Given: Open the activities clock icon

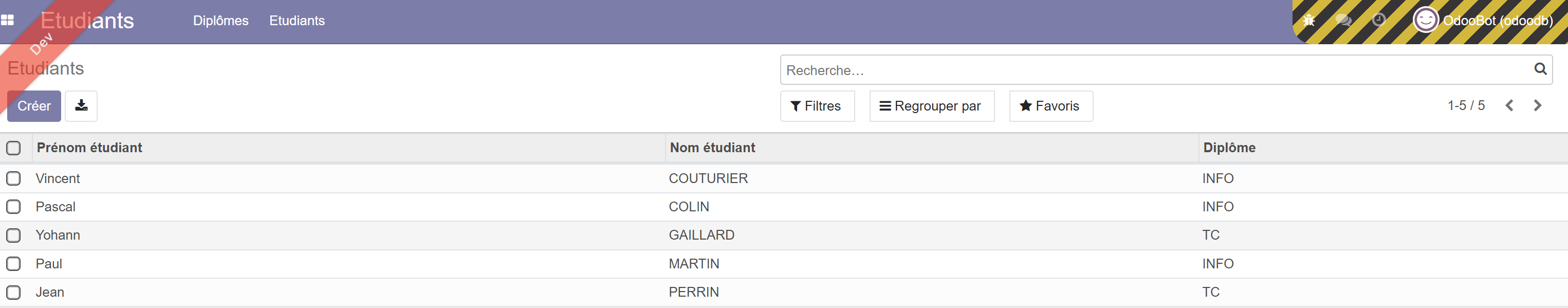Looking at the screenshot, I should click(x=1379, y=20).
